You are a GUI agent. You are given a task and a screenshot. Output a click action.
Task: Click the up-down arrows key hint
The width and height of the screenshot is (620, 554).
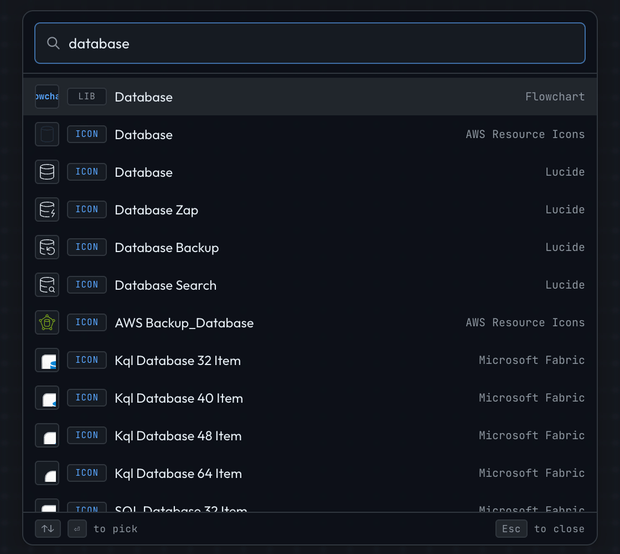[48, 529]
